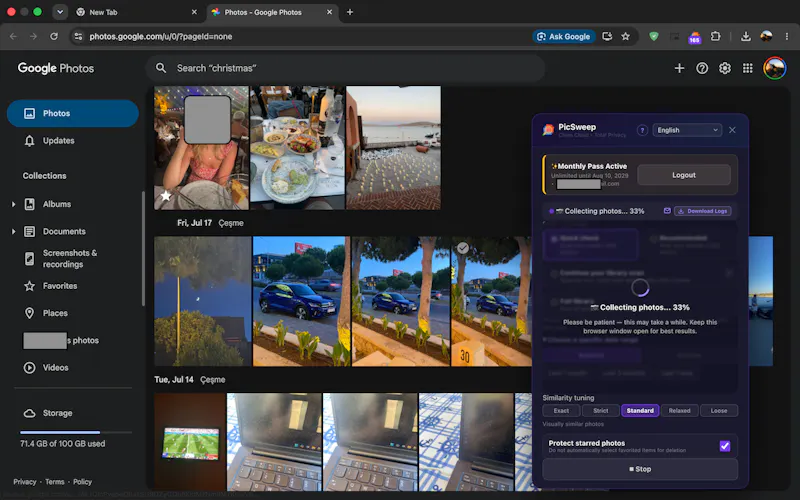Bookmark this page with the star icon
The width and height of the screenshot is (800, 500).
[x=626, y=36]
